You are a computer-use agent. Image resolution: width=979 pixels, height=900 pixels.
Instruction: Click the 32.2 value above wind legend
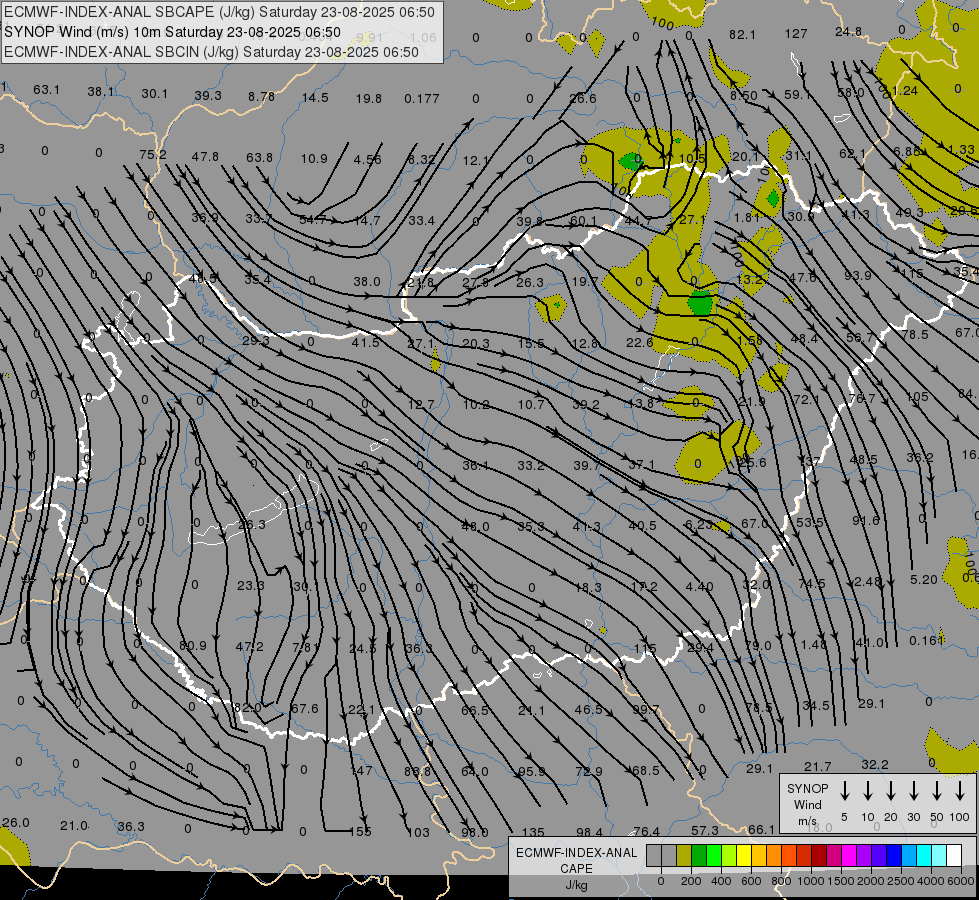[875, 764]
